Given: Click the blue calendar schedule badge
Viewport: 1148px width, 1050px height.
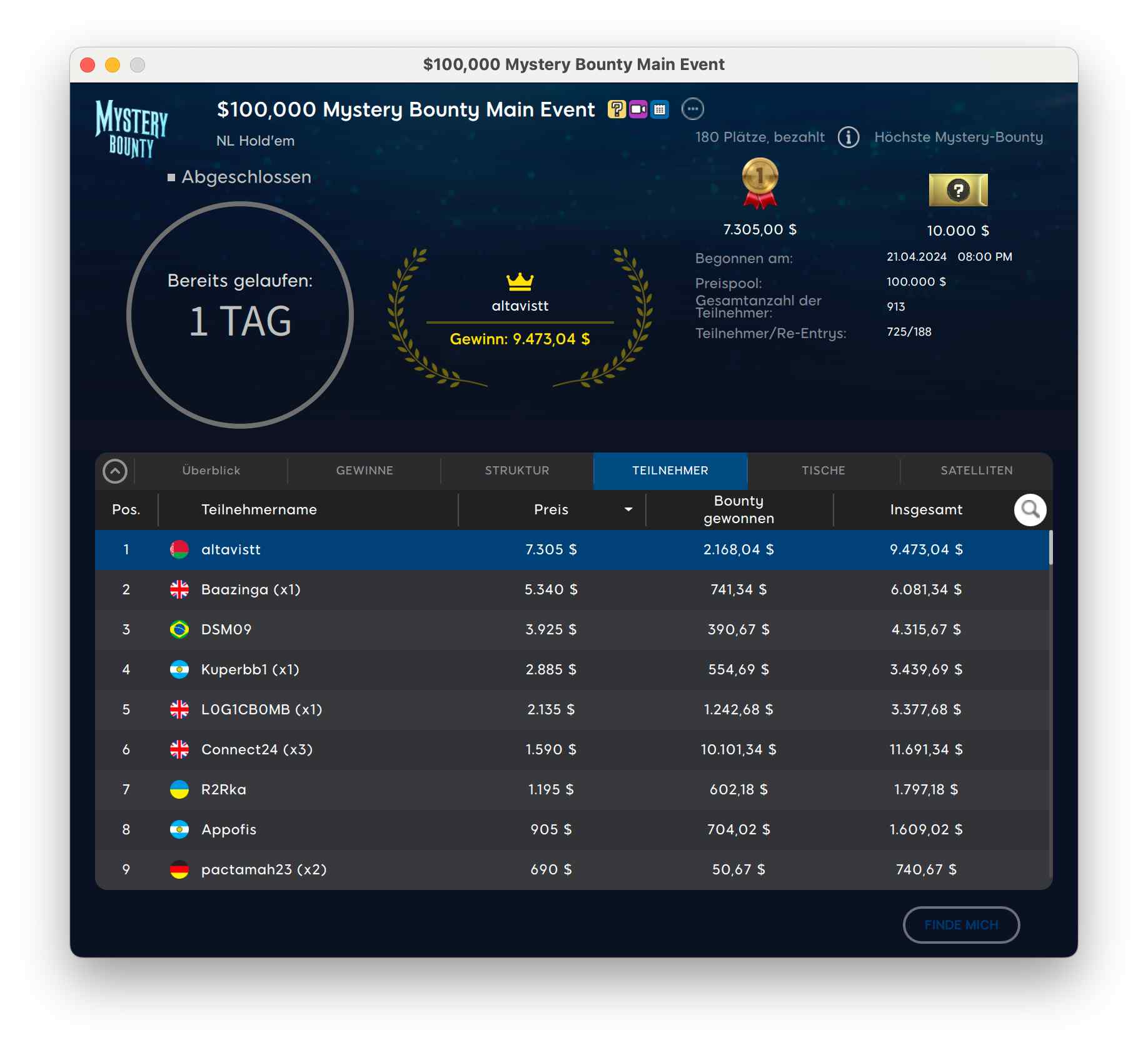Looking at the screenshot, I should pyautogui.click(x=660, y=109).
